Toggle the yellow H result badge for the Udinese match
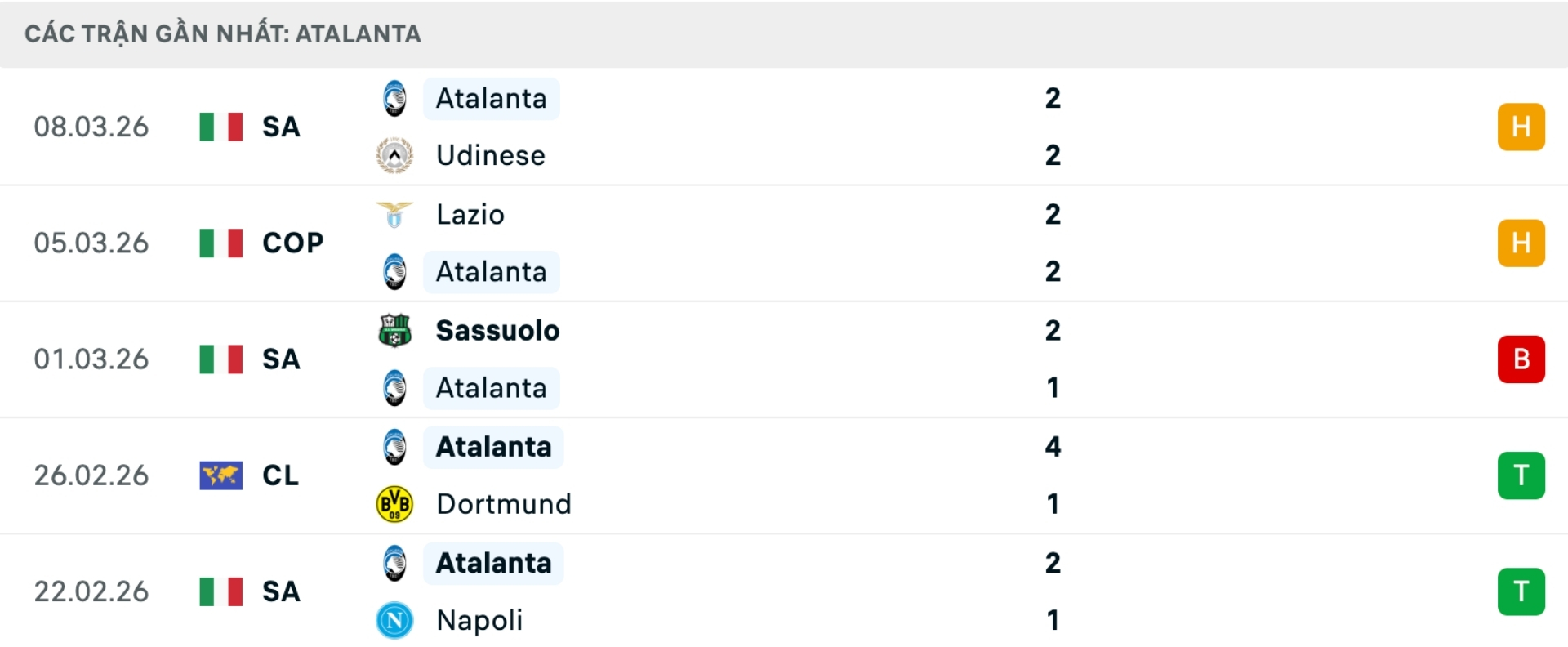Image resolution: width=1568 pixels, height=647 pixels. 1521,127
